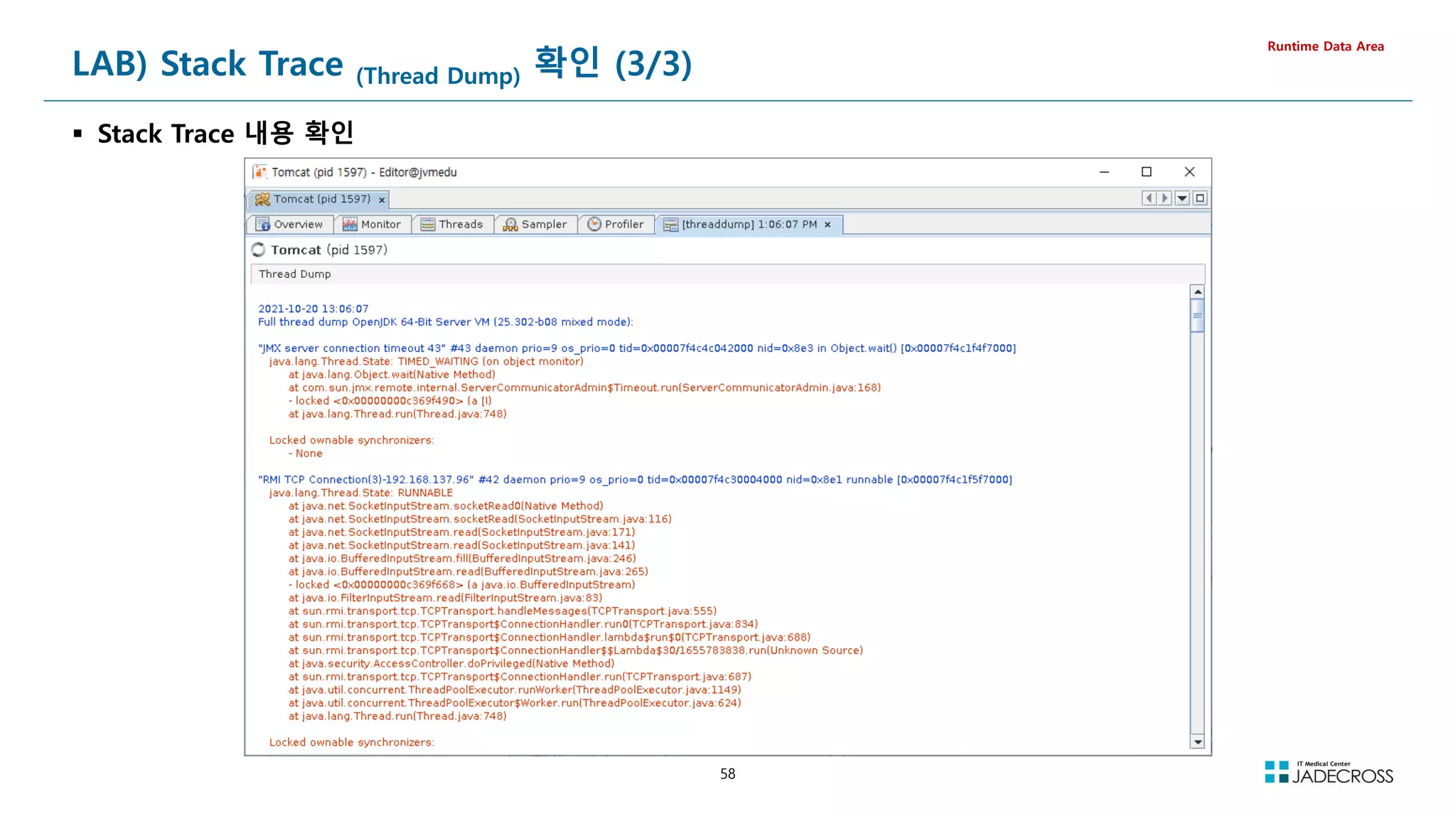Select the [threaddump] 1:06:07 PM tab
The image size is (1456, 819).
749,225
